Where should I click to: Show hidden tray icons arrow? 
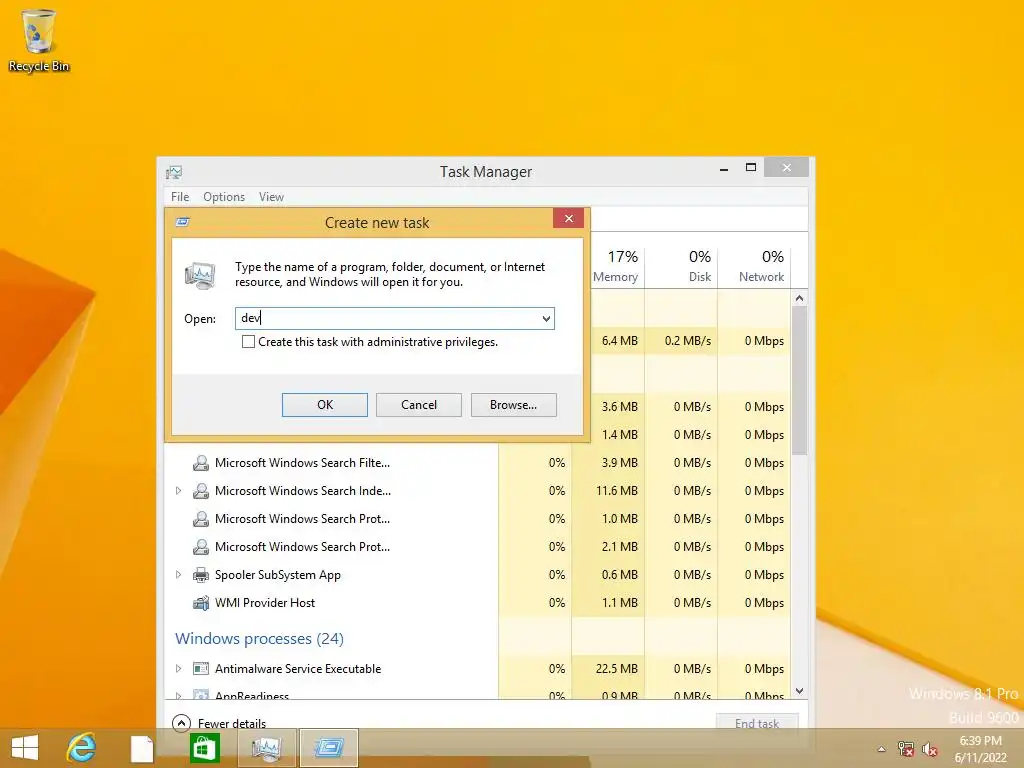[x=882, y=749]
